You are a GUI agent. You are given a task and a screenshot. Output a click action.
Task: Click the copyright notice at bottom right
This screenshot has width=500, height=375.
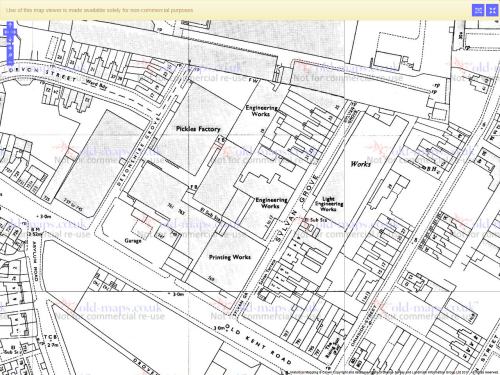pos(393,372)
